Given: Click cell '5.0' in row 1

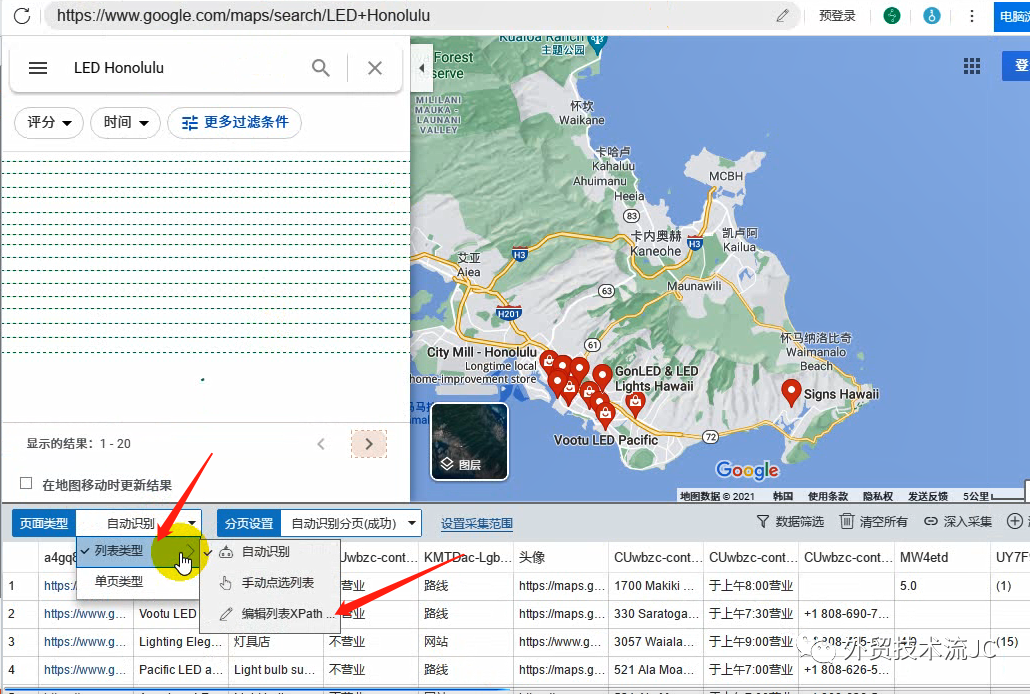Looking at the screenshot, I should (942, 586).
